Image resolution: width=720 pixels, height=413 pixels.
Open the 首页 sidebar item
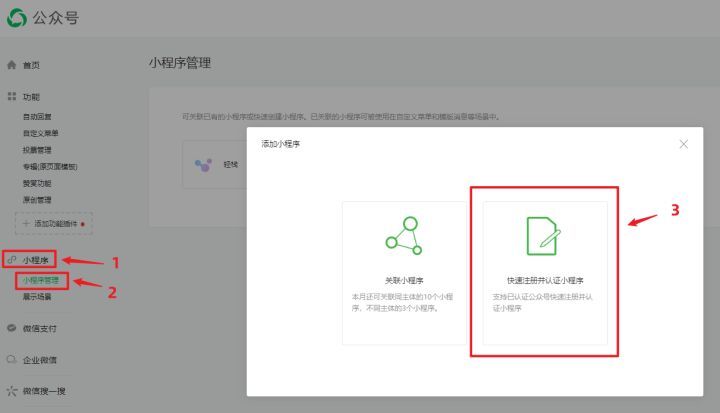point(31,65)
